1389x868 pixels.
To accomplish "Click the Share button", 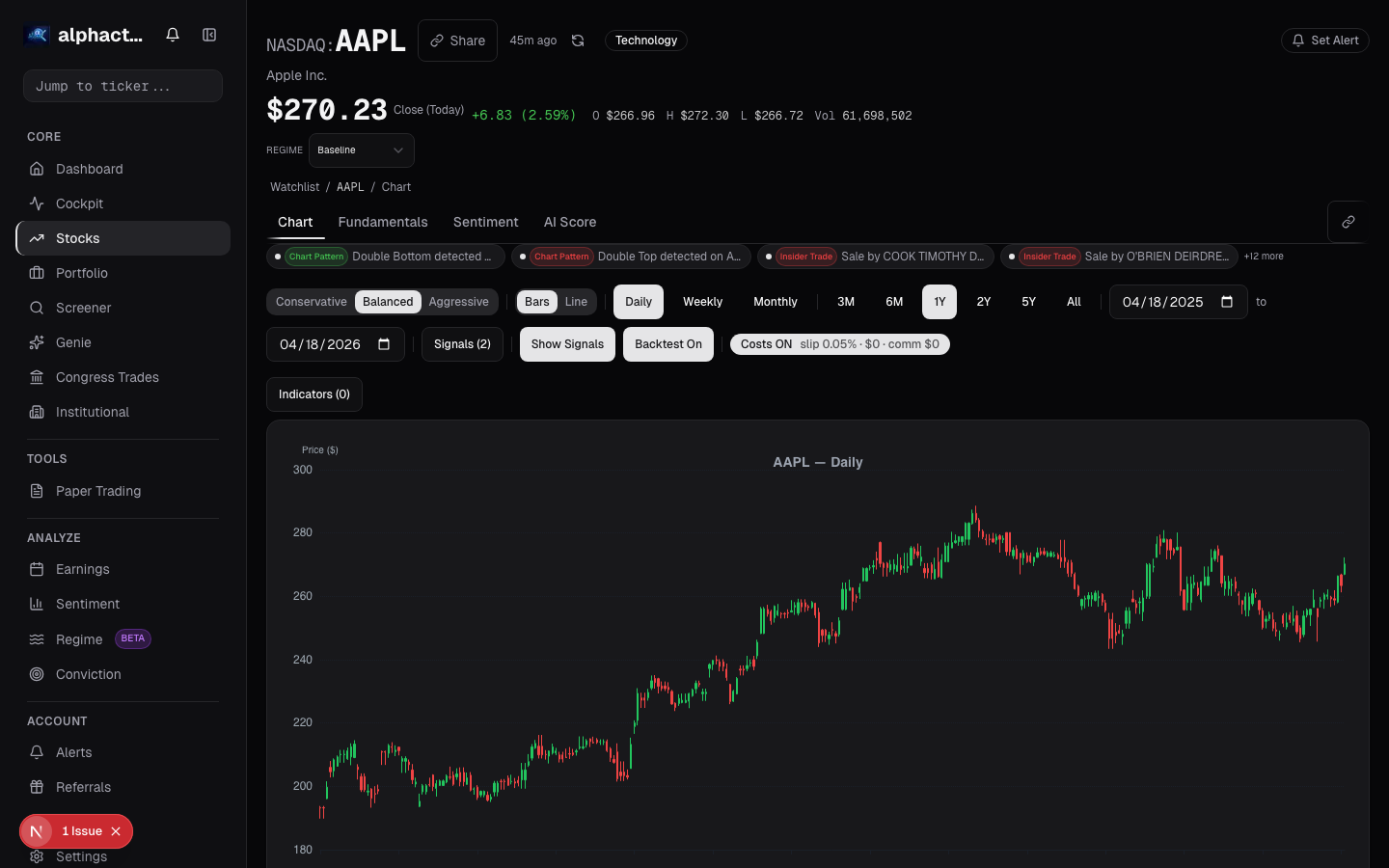I will (x=457, y=41).
